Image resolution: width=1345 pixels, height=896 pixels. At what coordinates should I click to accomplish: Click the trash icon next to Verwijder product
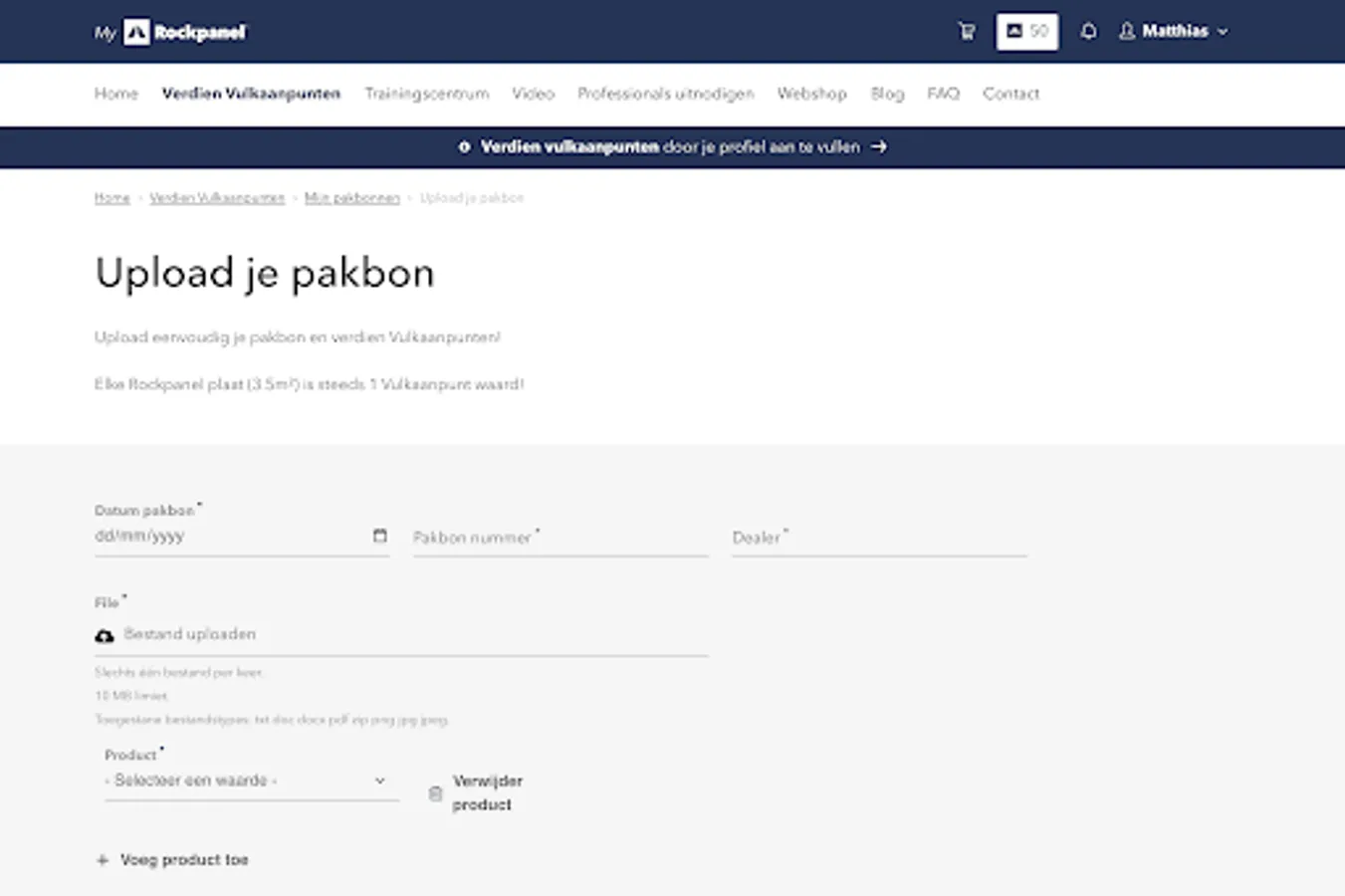tap(435, 793)
